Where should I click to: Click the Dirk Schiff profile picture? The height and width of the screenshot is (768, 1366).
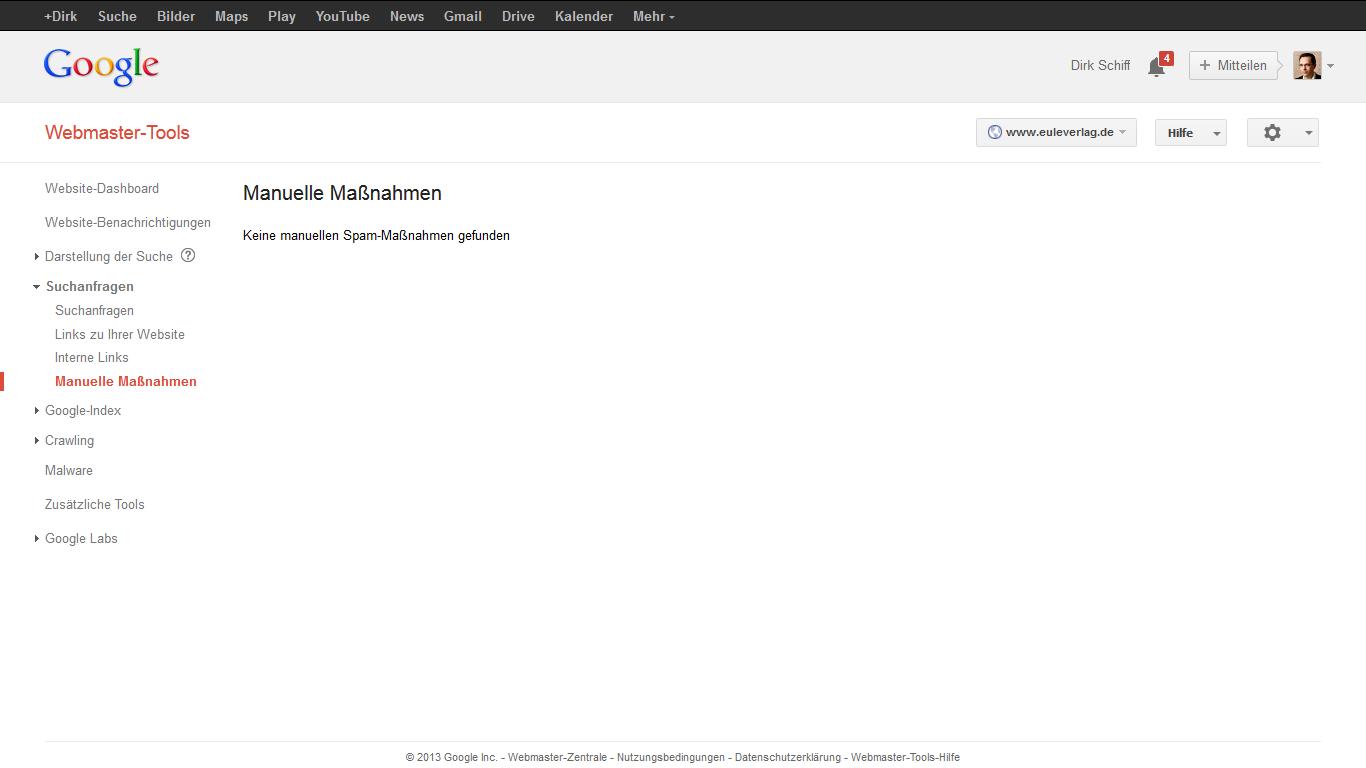pos(1307,65)
